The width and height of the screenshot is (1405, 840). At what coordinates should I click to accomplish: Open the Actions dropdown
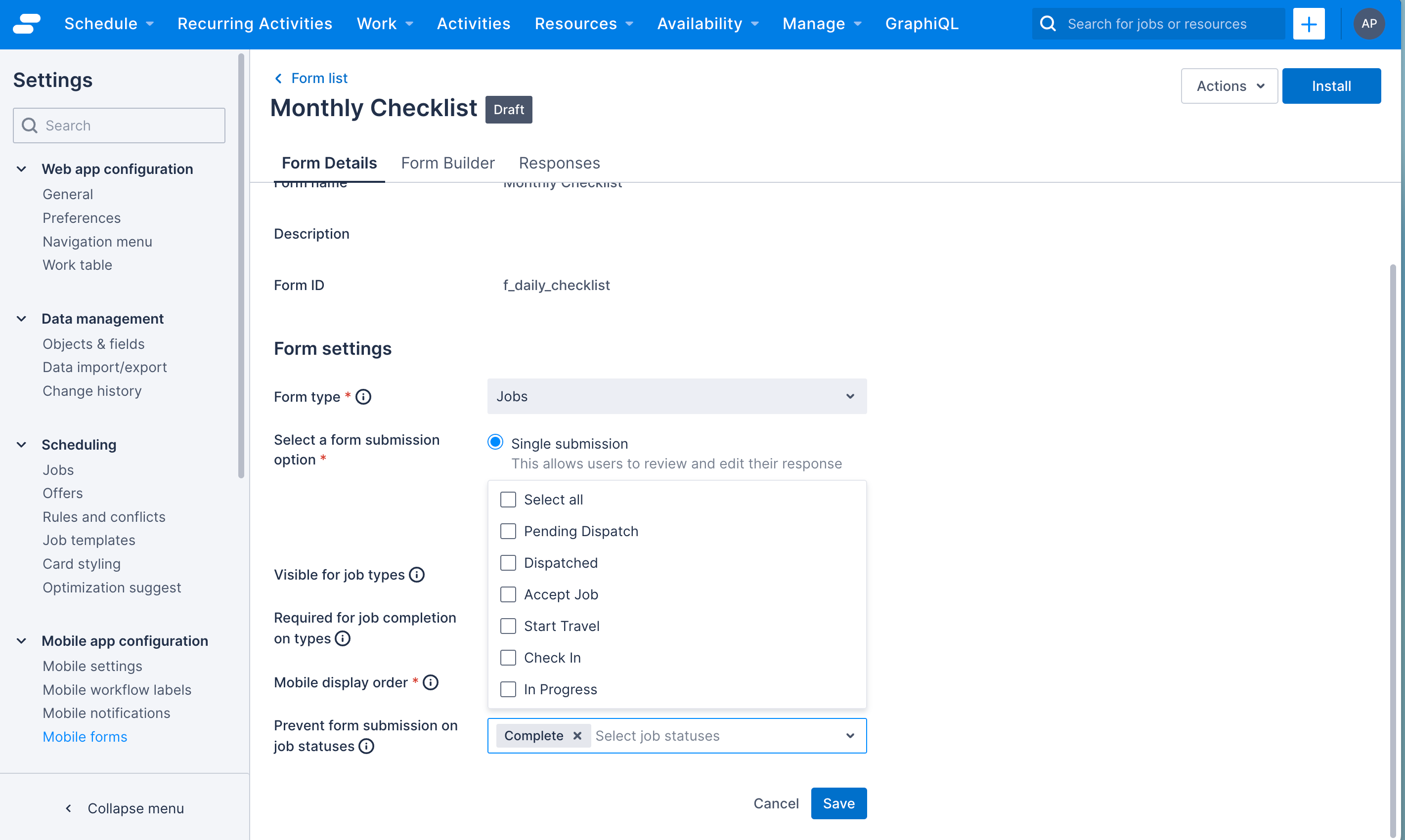coord(1229,86)
